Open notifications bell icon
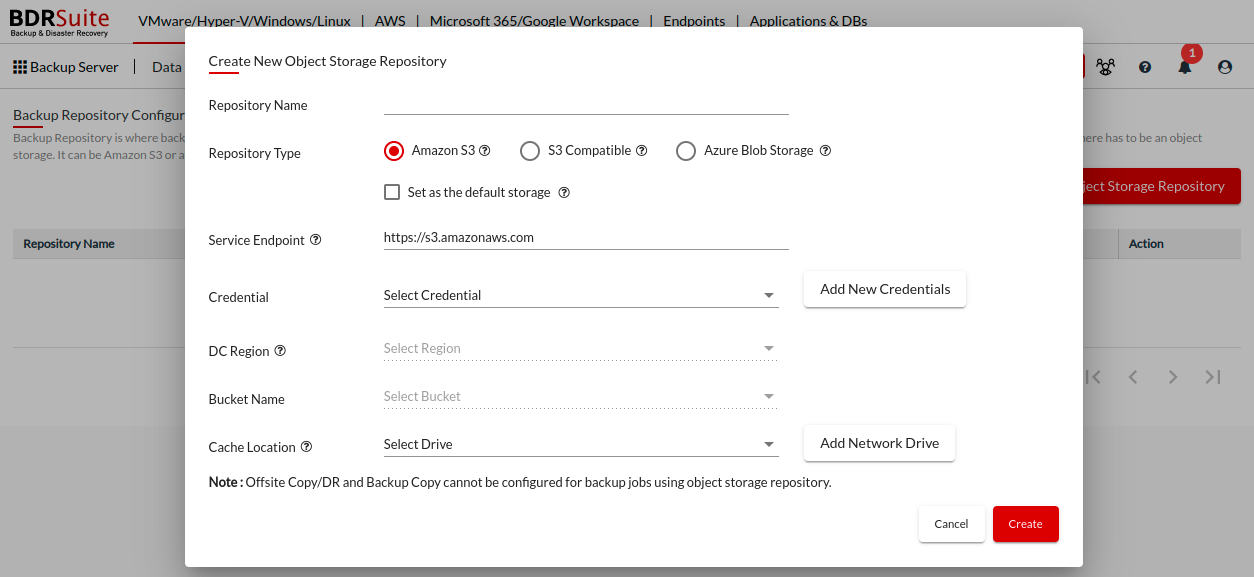The height and width of the screenshot is (577, 1254). tap(1185, 67)
